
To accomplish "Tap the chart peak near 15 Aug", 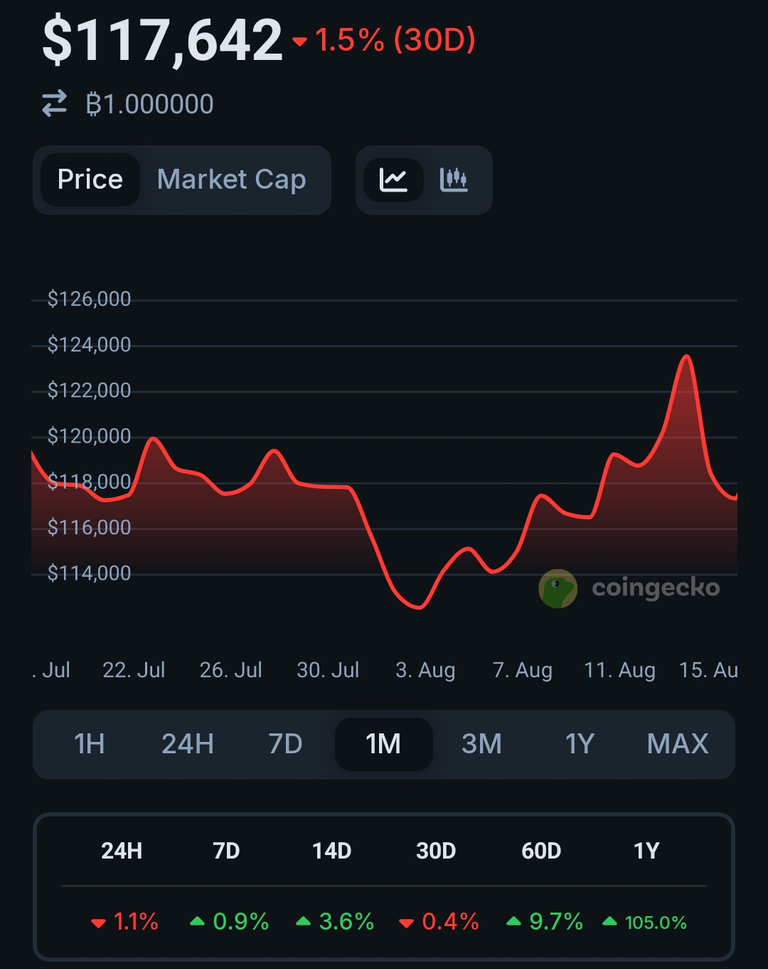I will tap(686, 357).
